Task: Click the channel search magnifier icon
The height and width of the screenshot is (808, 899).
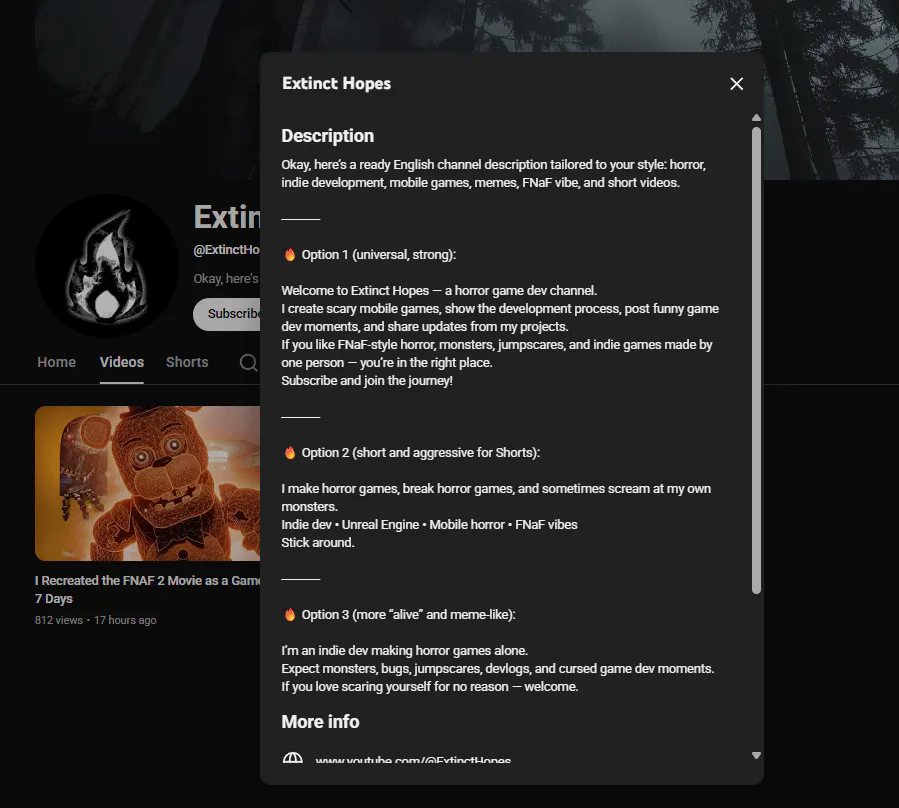Action: (248, 362)
